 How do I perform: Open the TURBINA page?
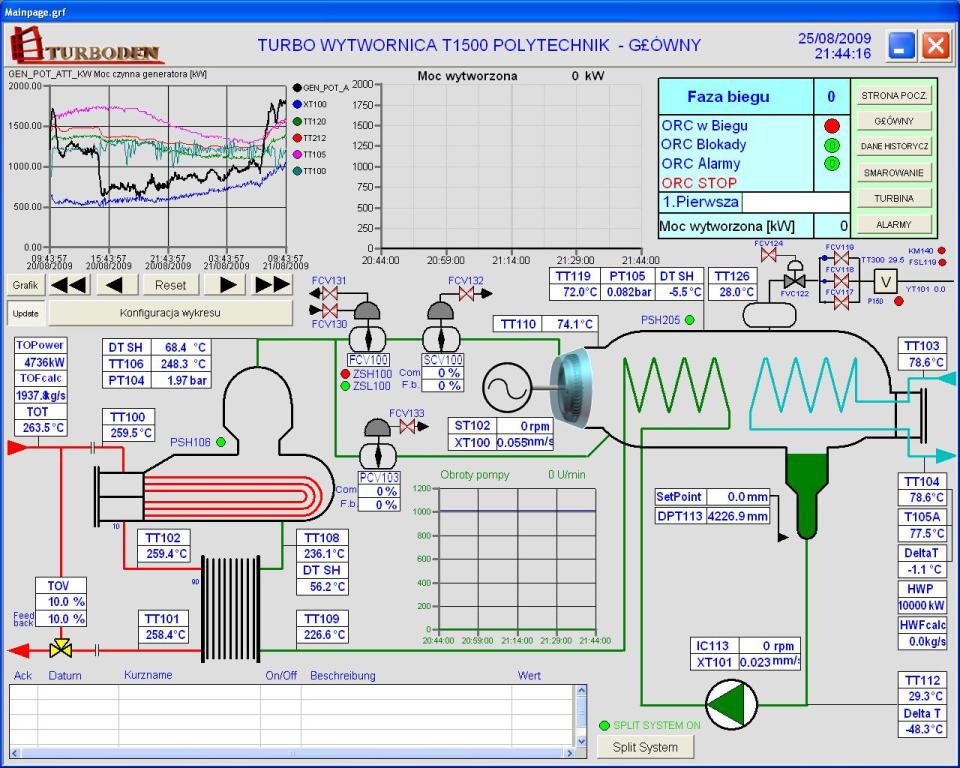895,199
